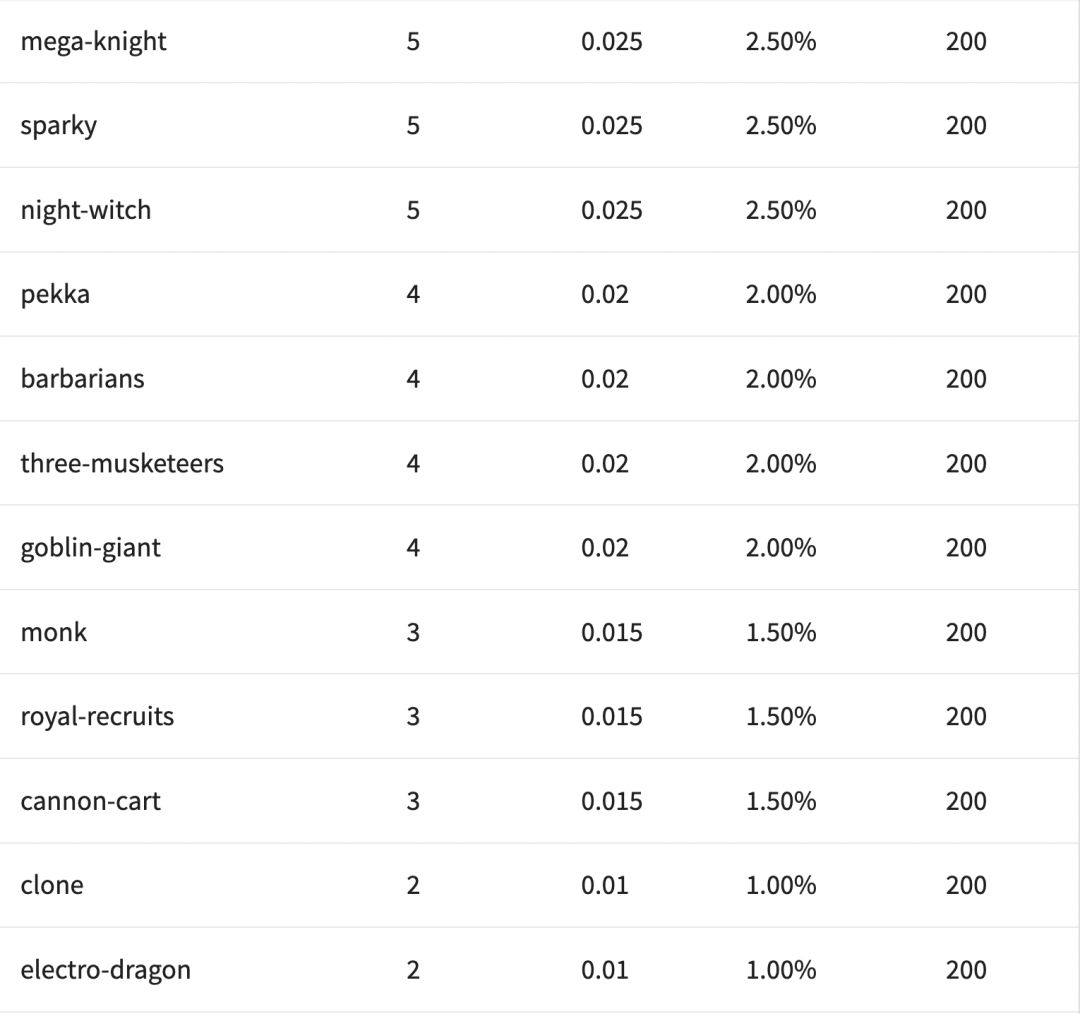Select the 2.00% cell in barbarians row
This screenshot has height=1014, width=1080.
tap(781, 379)
